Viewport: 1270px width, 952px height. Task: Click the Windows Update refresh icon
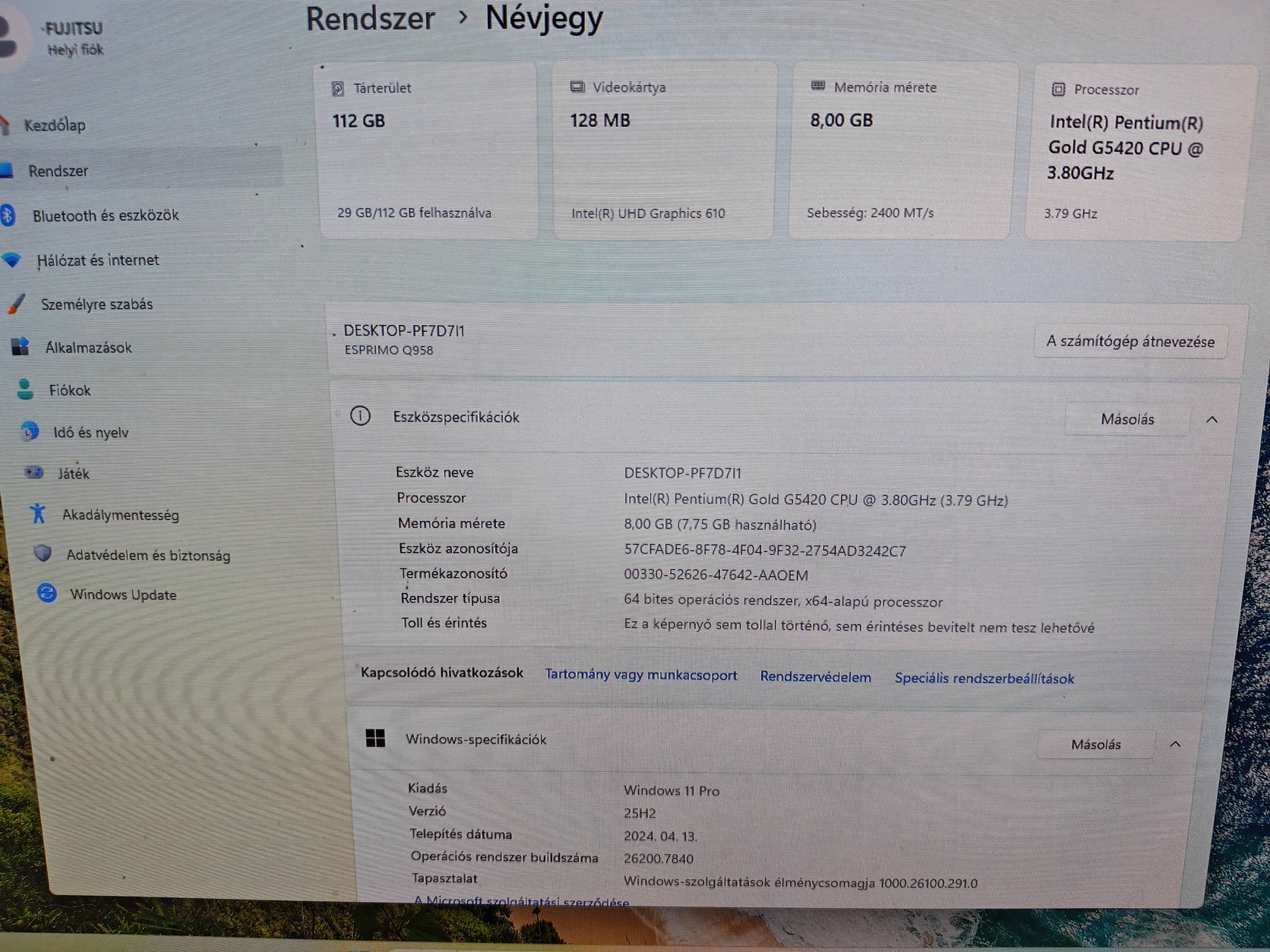[x=47, y=593]
